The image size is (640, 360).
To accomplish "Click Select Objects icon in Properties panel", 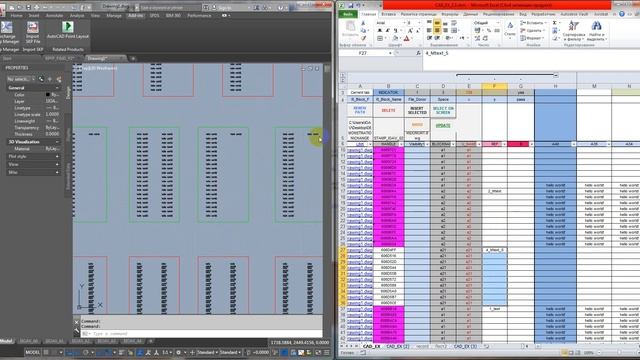I will (50, 79).
